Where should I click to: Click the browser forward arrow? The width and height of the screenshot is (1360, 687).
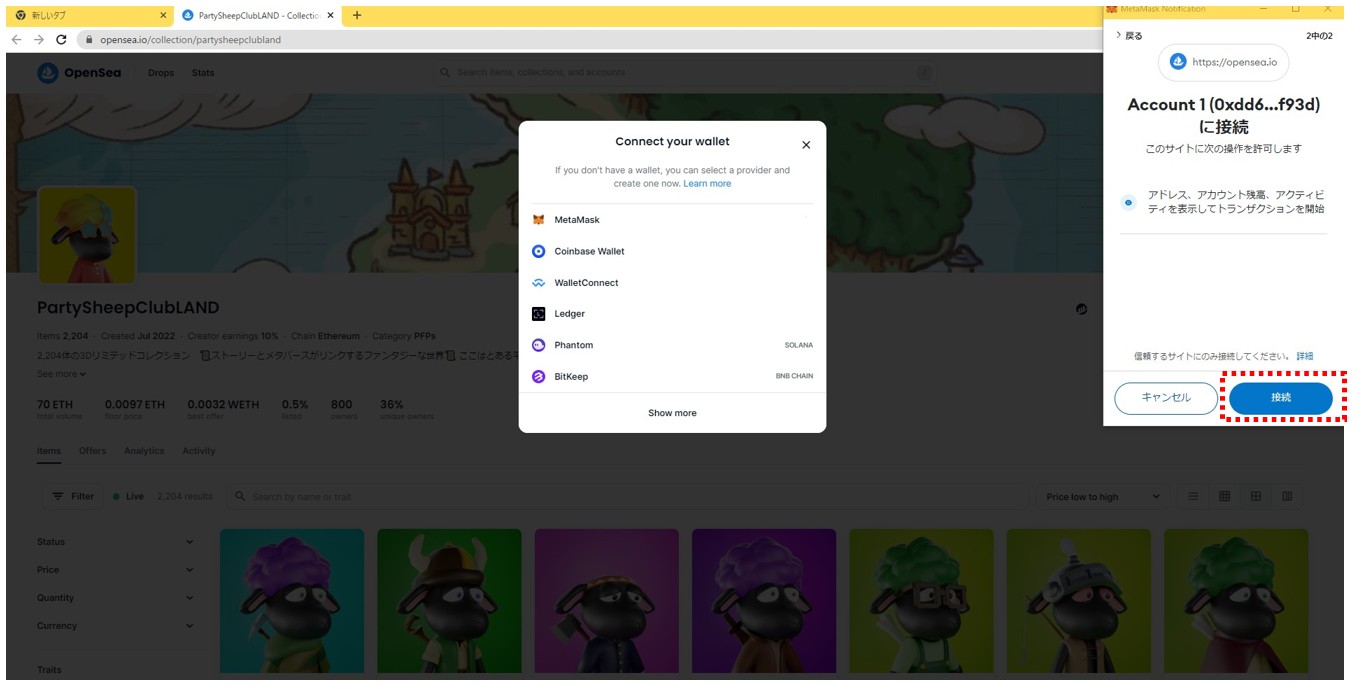(x=38, y=40)
